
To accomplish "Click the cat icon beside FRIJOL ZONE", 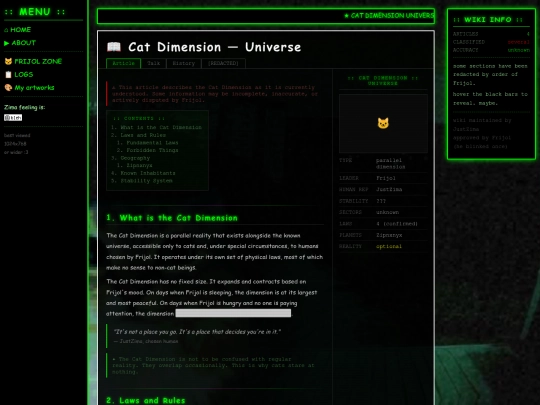I will point(8,61).
